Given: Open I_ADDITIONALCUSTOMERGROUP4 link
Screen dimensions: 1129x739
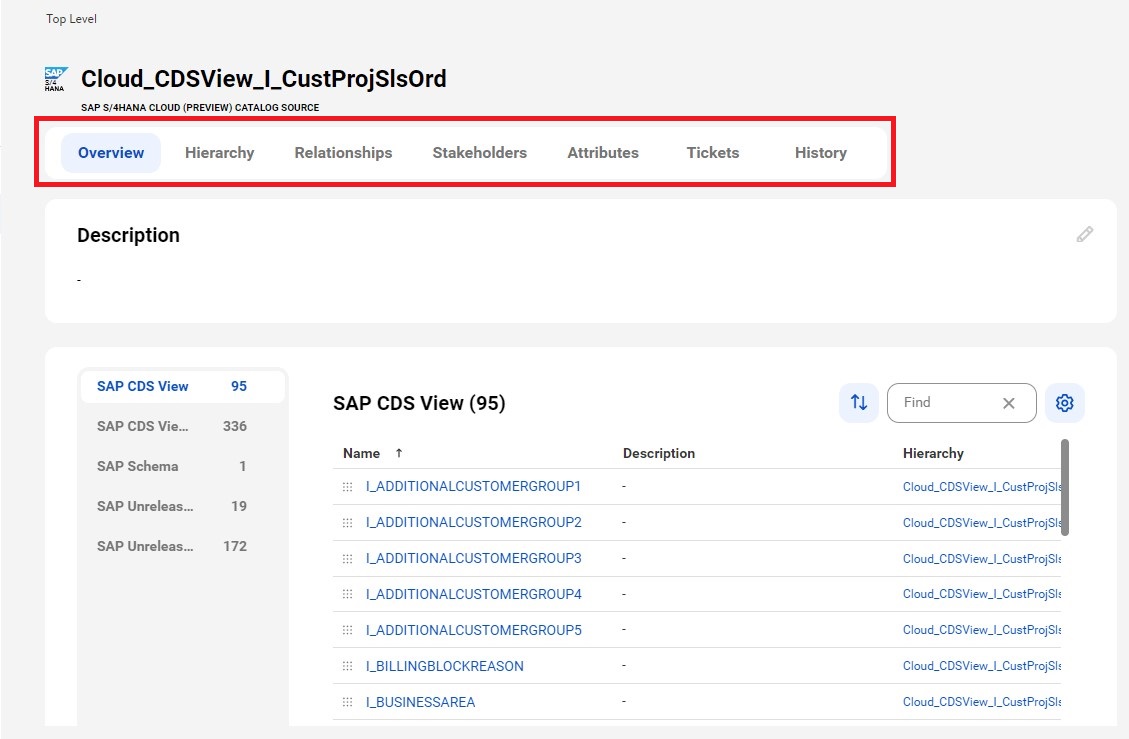Looking at the screenshot, I should pos(474,594).
